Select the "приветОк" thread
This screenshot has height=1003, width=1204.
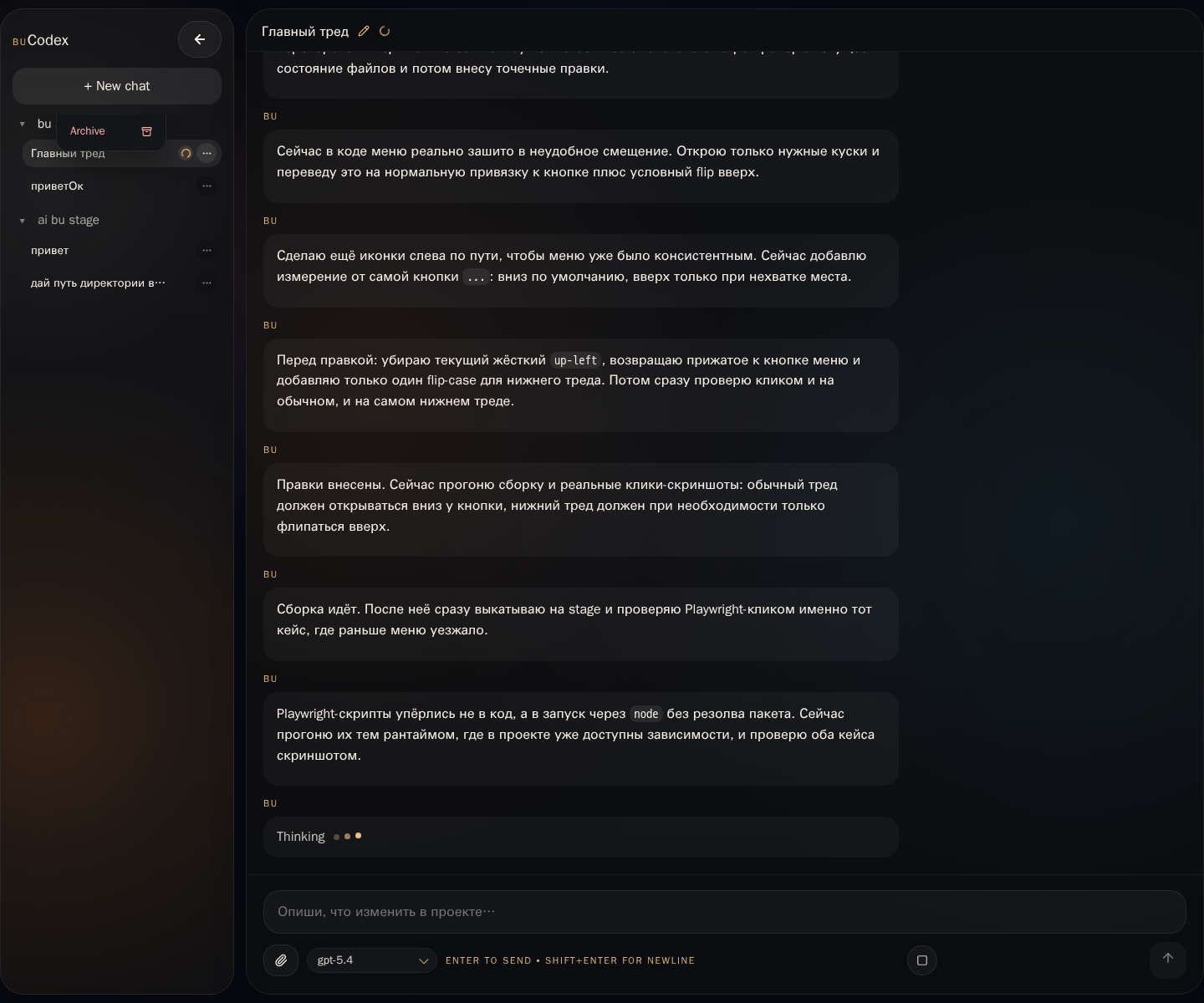58,186
